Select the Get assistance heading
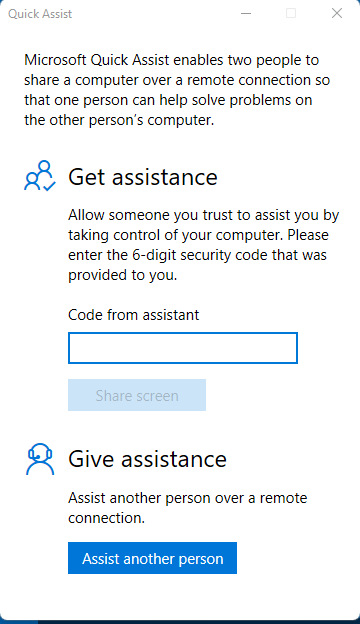The width and height of the screenshot is (360, 624). 143,177
